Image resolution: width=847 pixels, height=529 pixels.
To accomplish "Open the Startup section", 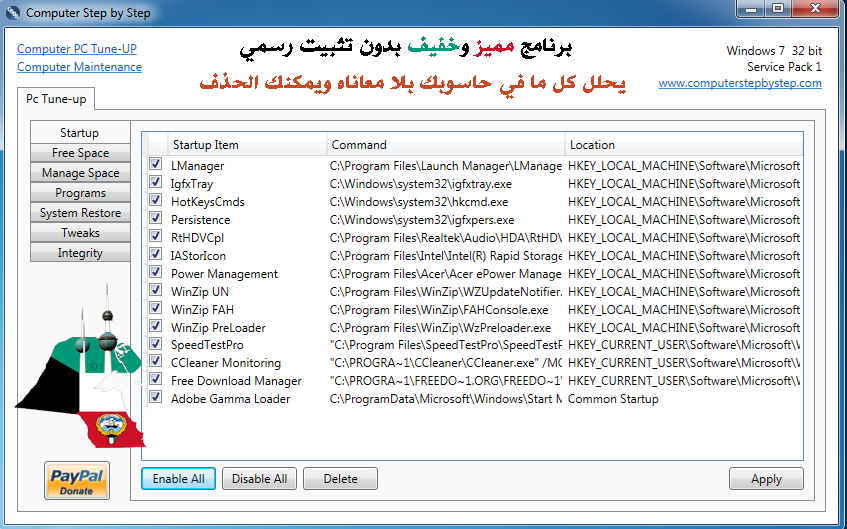I will (80, 133).
